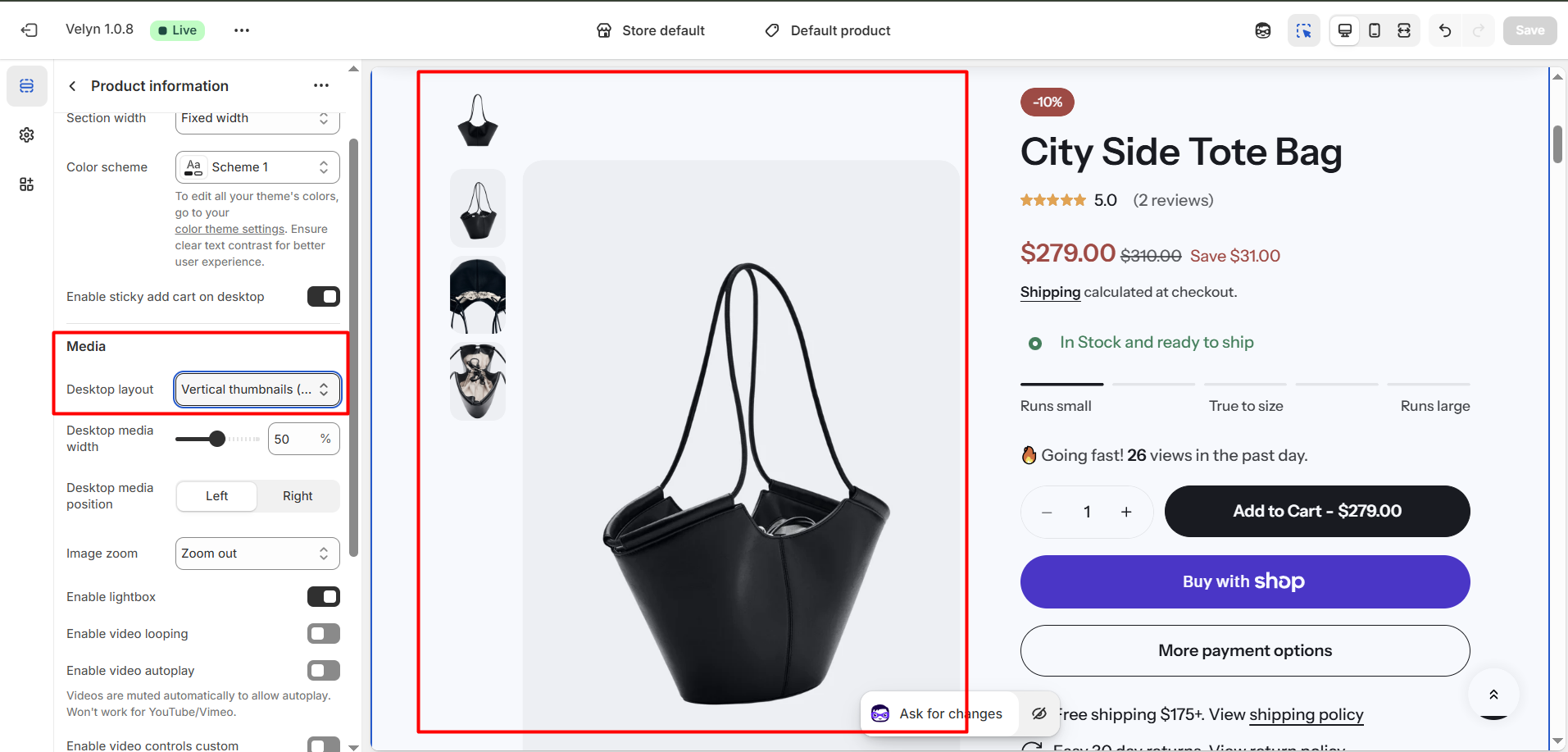Open the Store default menu
The height and width of the screenshot is (752, 1568).
click(x=651, y=30)
